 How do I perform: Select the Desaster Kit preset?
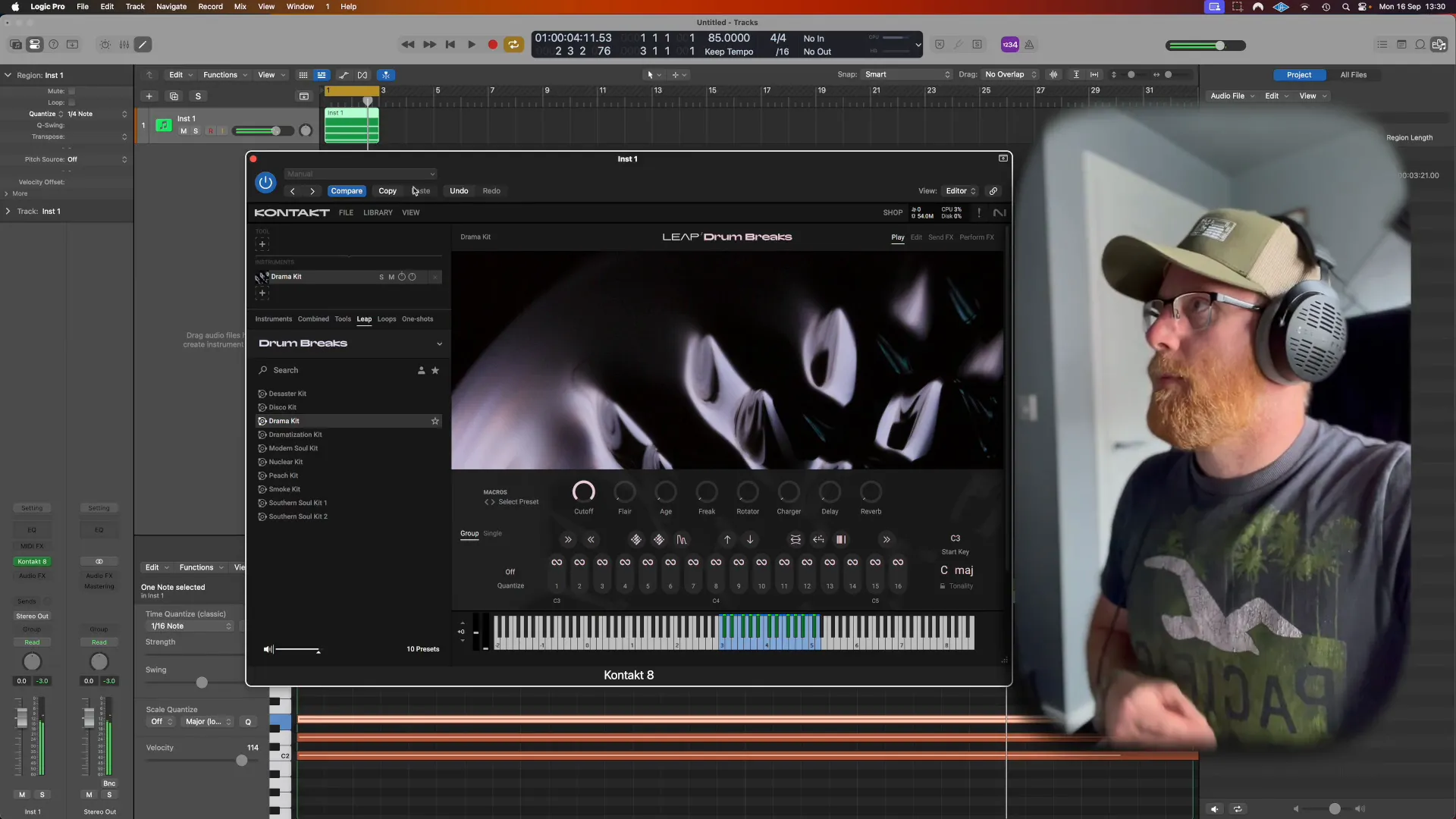[x=287, y=394]
